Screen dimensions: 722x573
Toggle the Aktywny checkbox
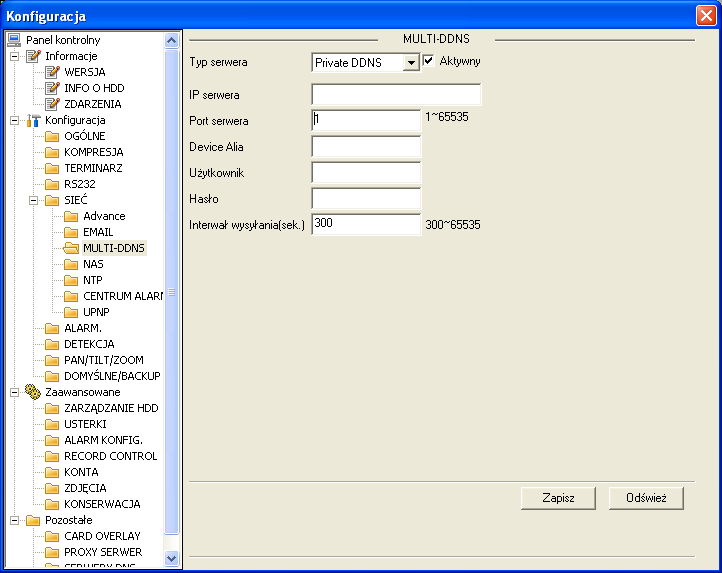click(429, 60)
